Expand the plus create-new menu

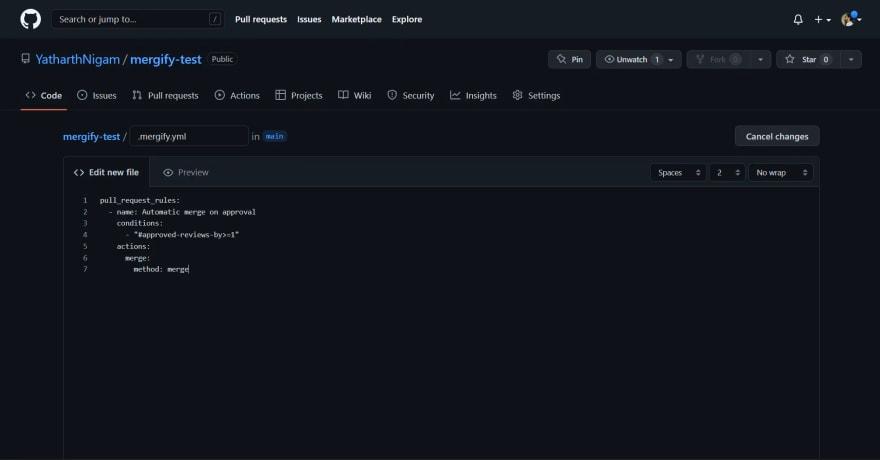(x=822, y=20)
